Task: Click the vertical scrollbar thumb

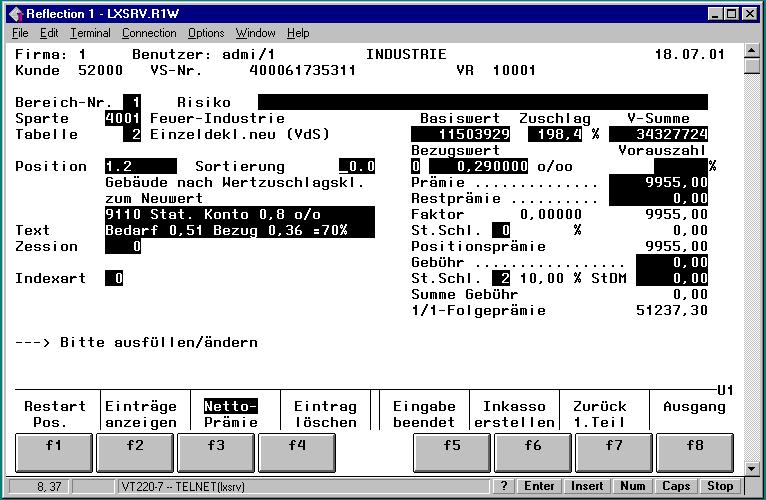Action: coord(752,66)
